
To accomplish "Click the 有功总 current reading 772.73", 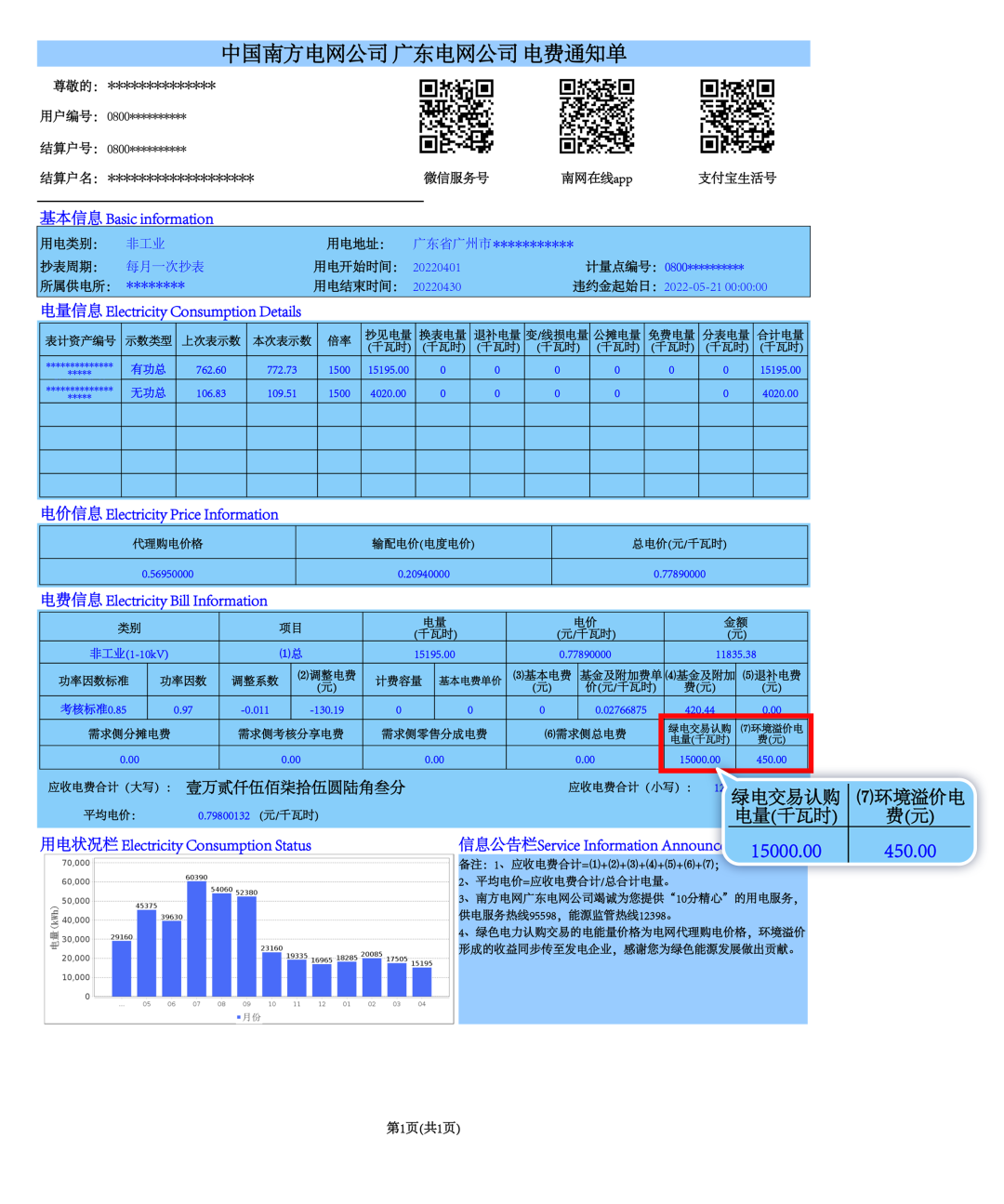I will click(x=282, y=370).
